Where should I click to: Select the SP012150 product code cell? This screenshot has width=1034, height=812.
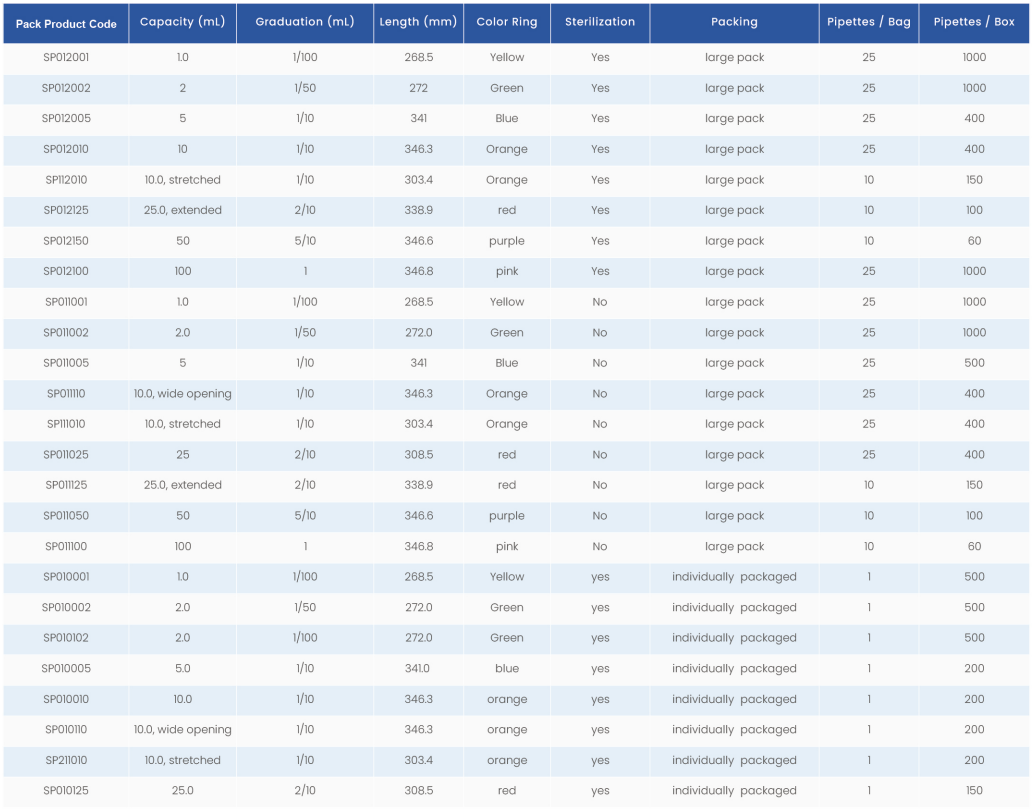pyautogui.click(x=66, y=241)
